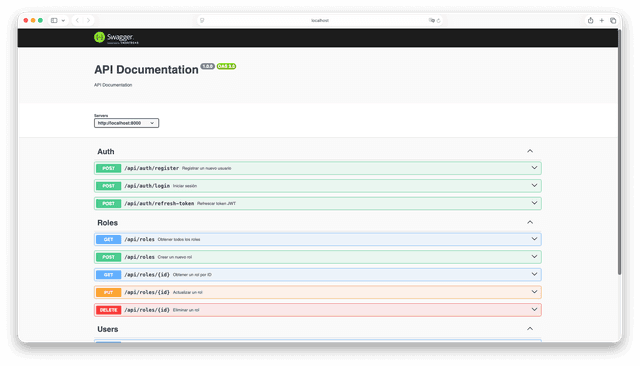Click the Swagger logo in header
Screen dimensions: 640x366
(x=116, y=38)
